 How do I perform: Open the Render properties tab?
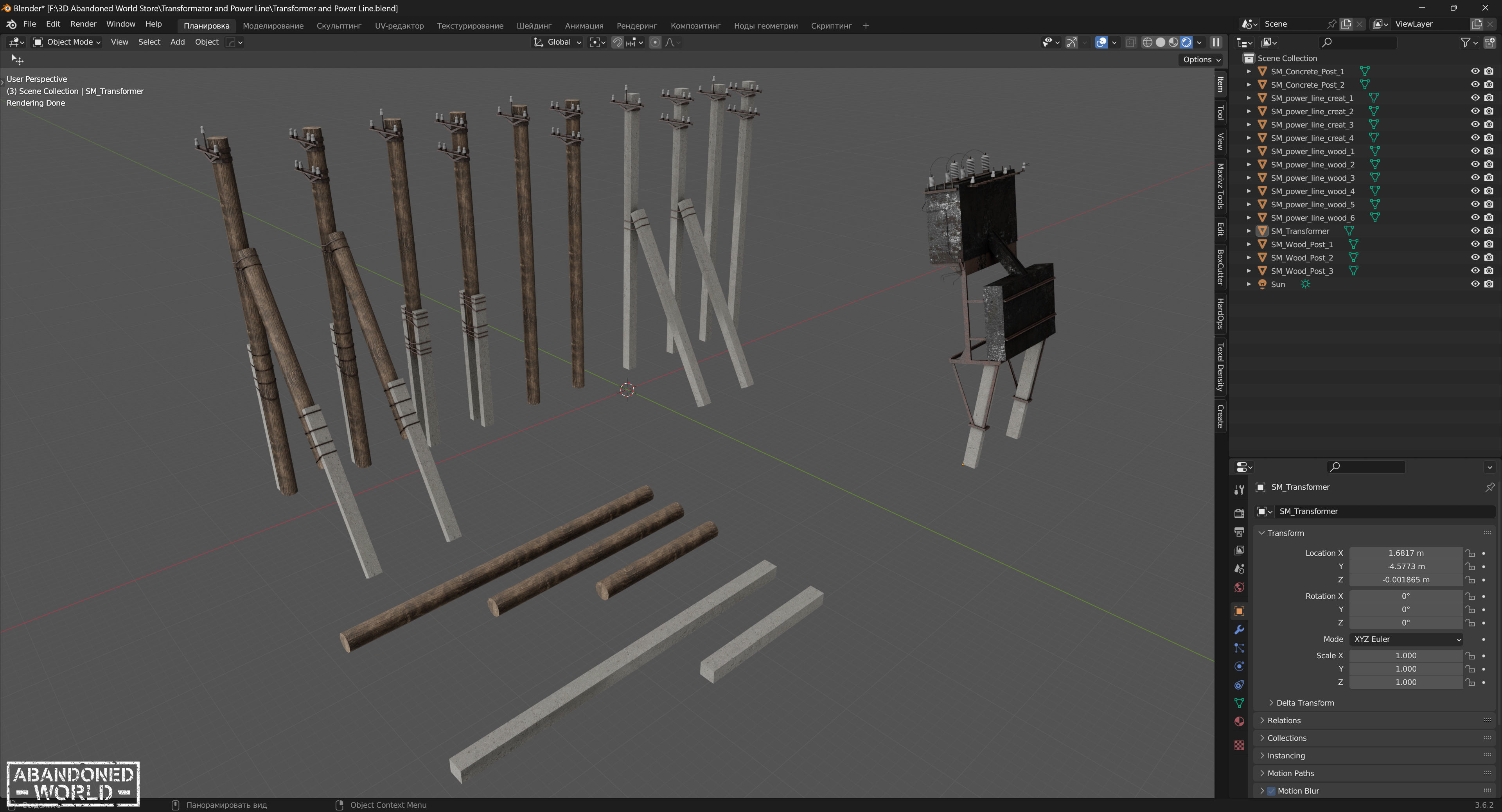tap(1239, 513)
